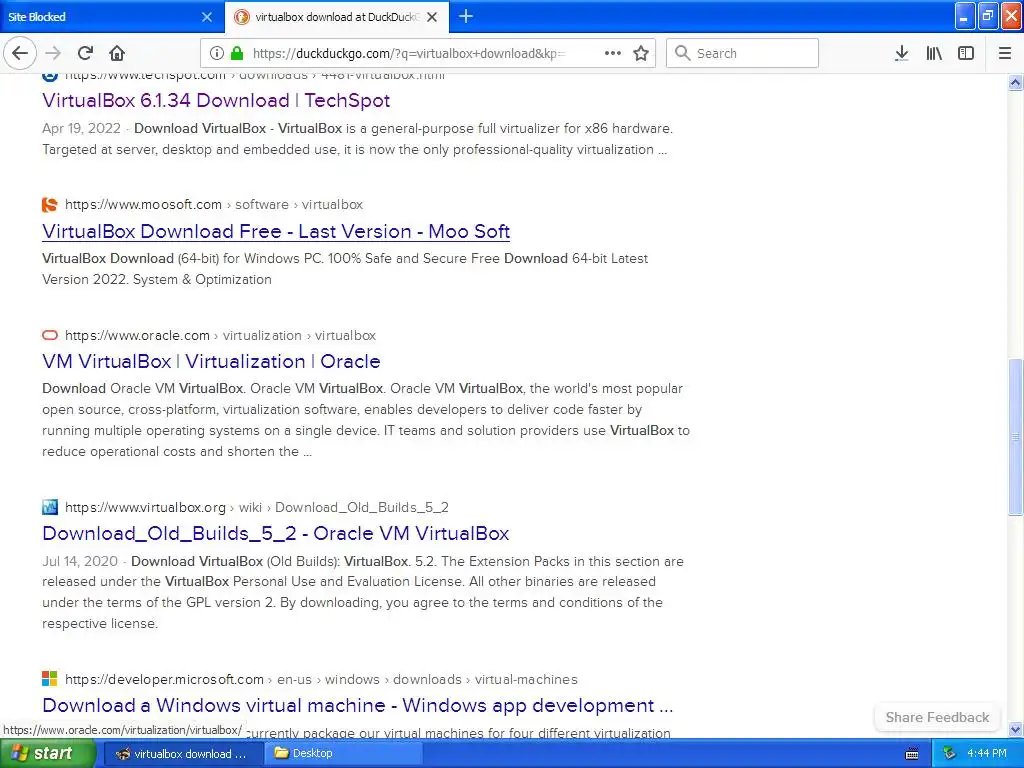Click the duckduckgo.com address bar URL
Viewport: 1024px width, 768px height.
[x=409, y=53]
